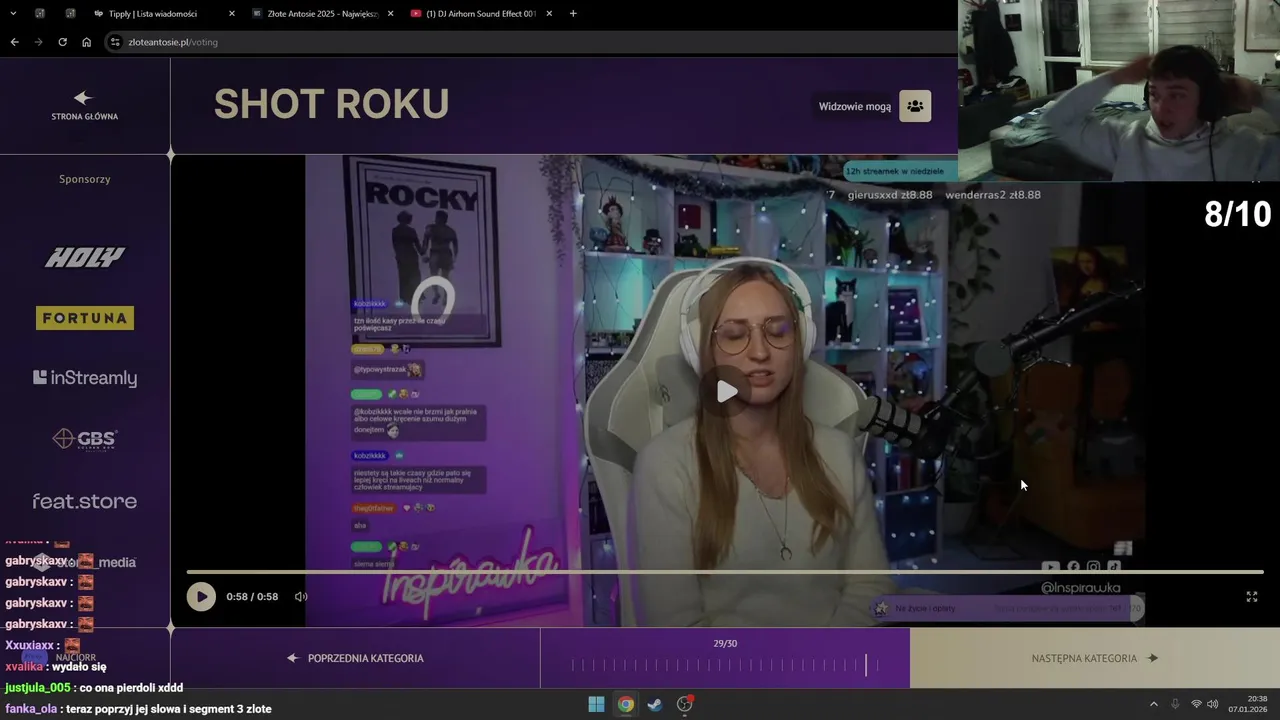Switch to the Złote Antosie 2025 tab

tap(323, 14)
